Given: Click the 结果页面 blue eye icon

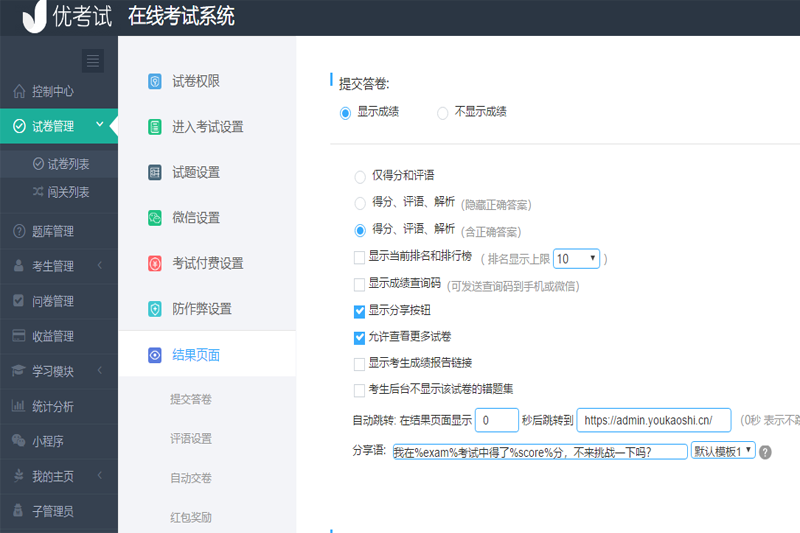Looking at the screenshot, I should coord(155,355).
